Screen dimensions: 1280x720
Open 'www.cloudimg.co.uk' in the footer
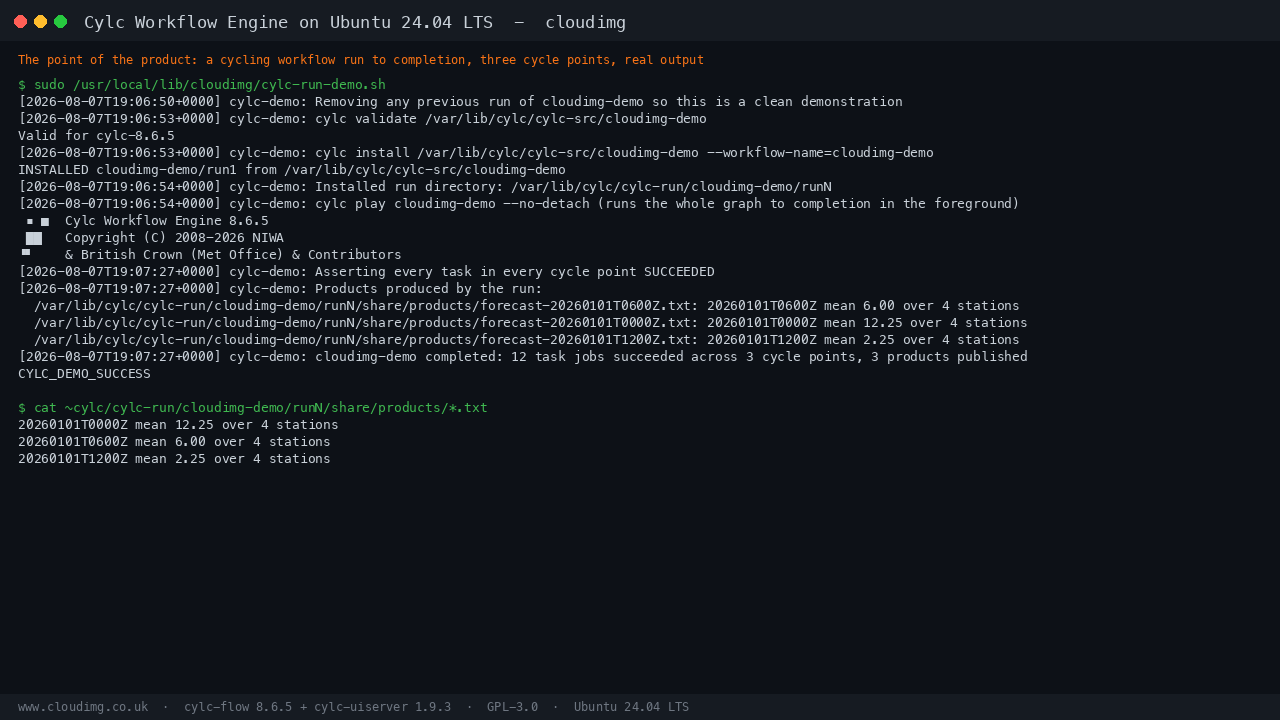[x=83, y=707]
